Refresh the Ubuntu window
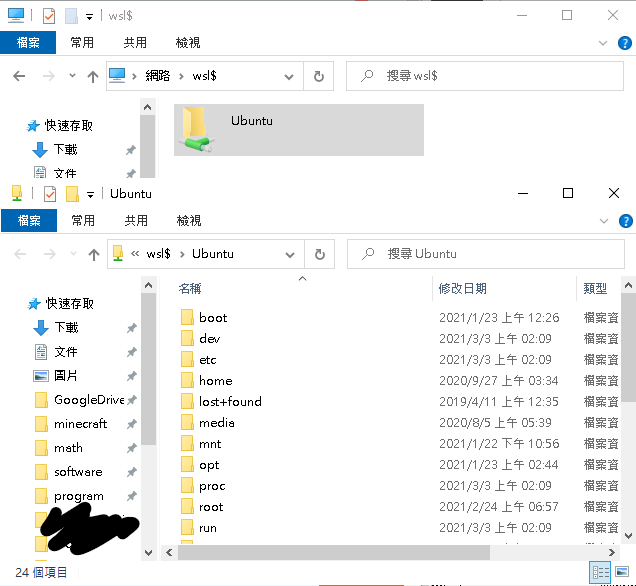636x586 pixels. [320, 254]
